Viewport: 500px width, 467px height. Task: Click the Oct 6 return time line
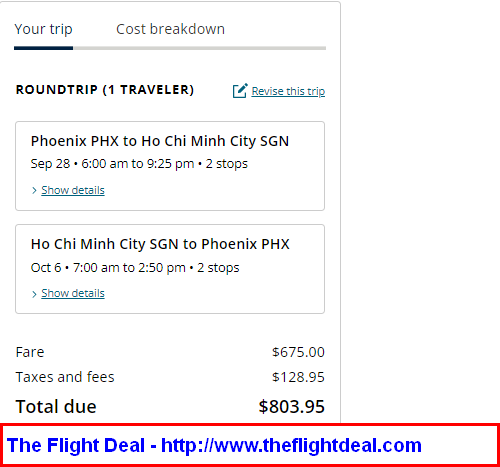[135, 267]
